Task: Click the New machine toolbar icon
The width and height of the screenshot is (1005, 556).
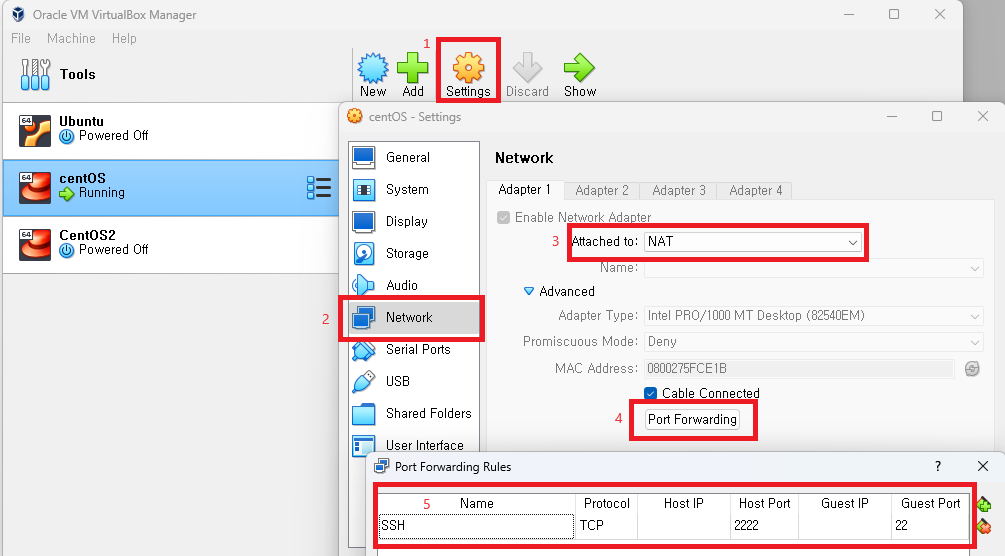Action: [373, 74]
